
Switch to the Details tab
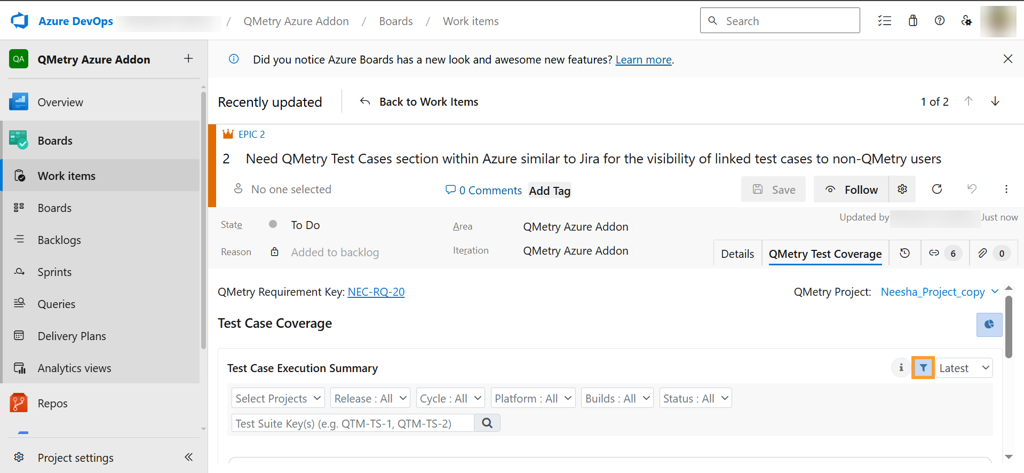tap(737, 254)
